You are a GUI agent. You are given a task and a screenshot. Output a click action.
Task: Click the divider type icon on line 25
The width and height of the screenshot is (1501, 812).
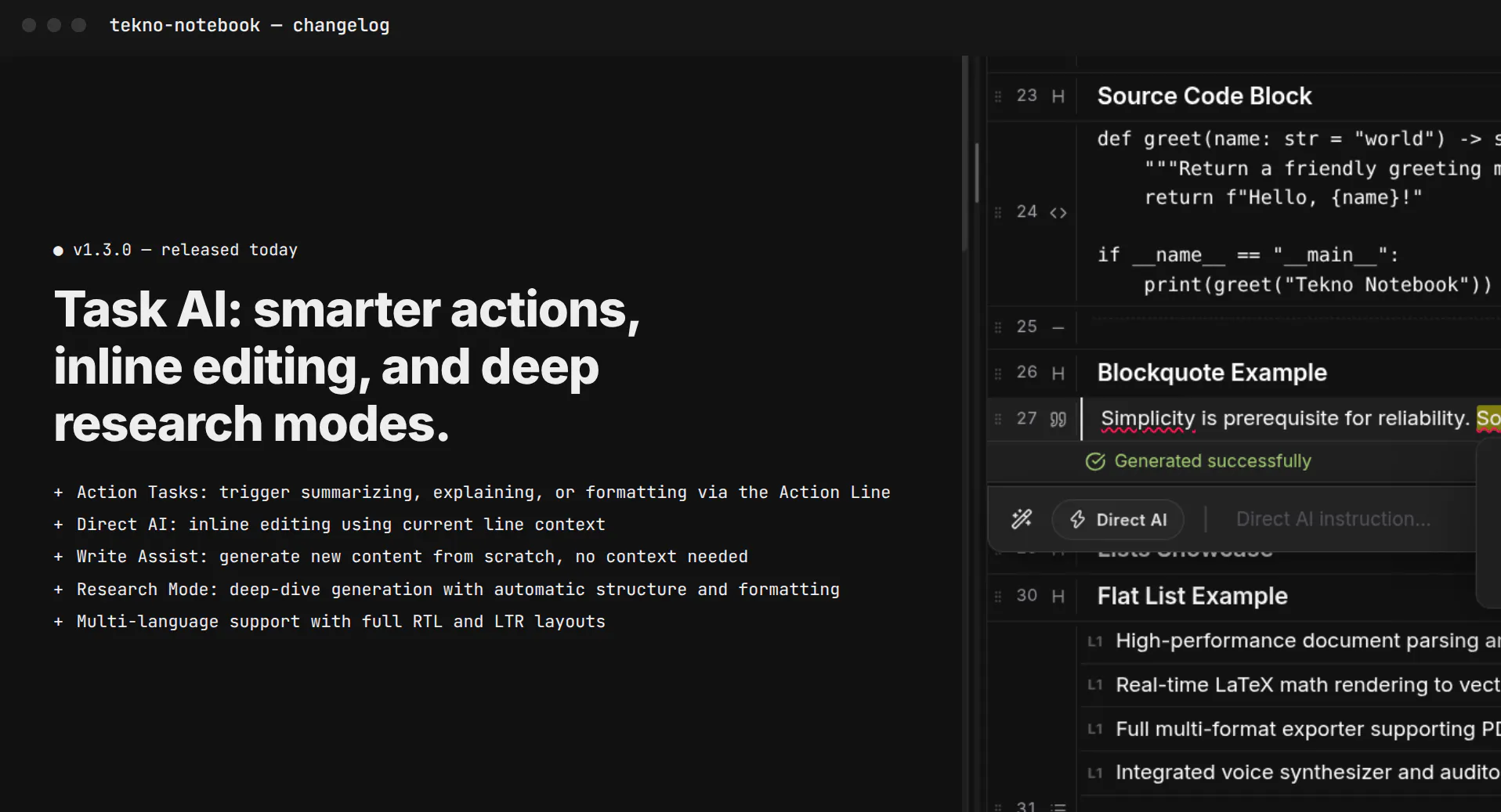point(1058,327)
